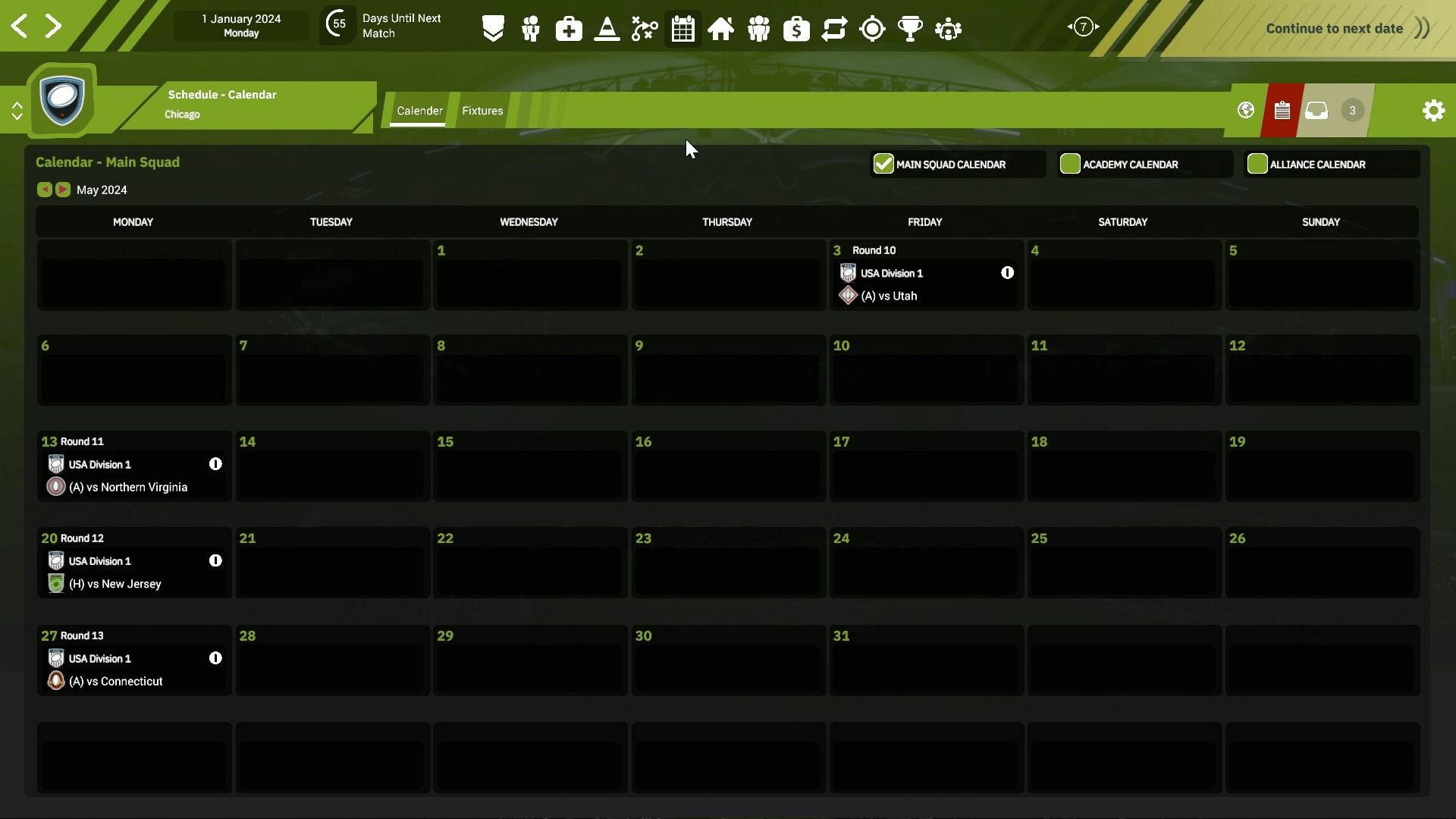Viewport: 1456px width, 819px height.
Task: Switch to the Fixtures tab
Action: [482, 111]
